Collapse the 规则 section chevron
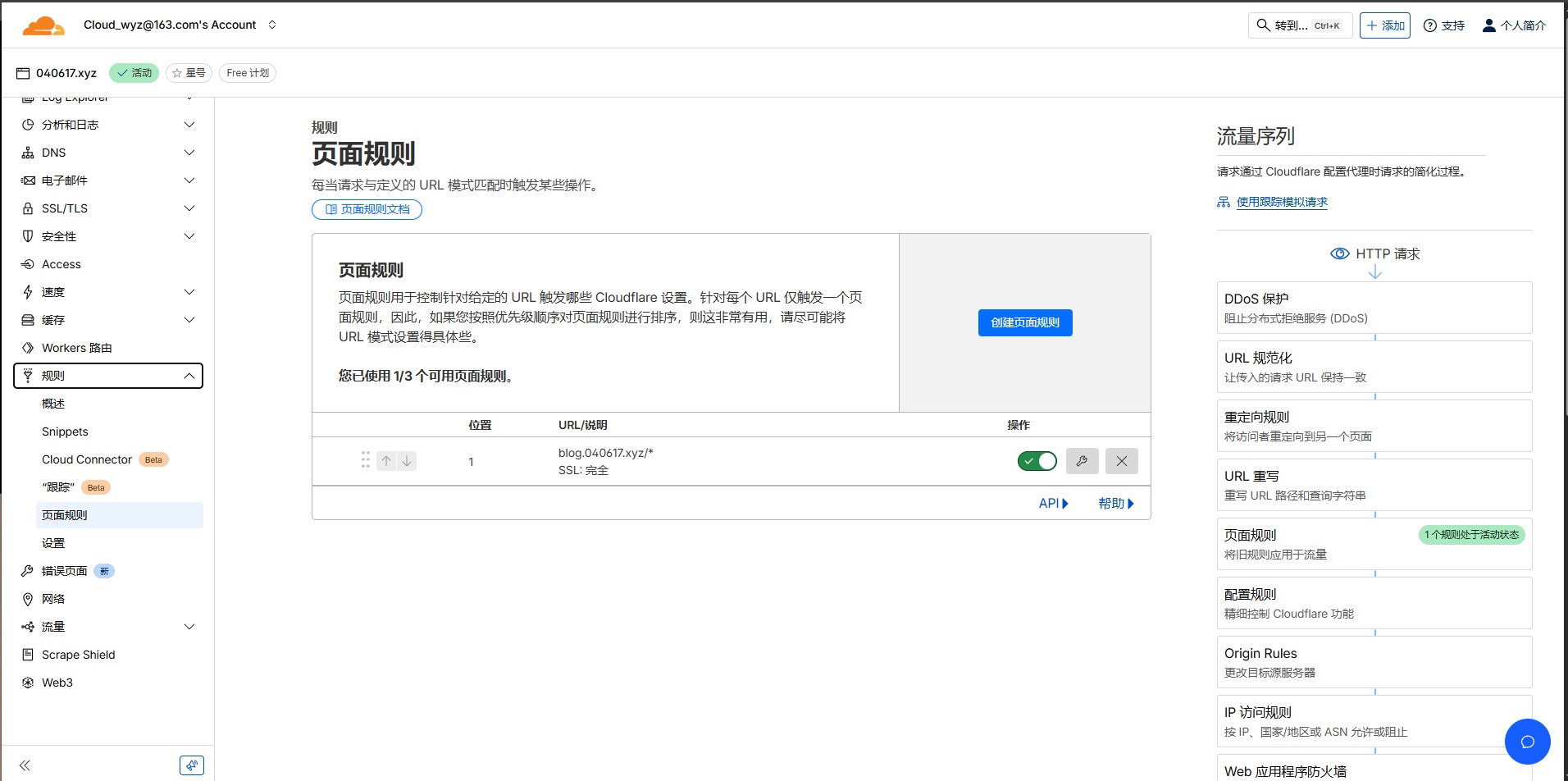1568x781 pixels. (189, 375)
